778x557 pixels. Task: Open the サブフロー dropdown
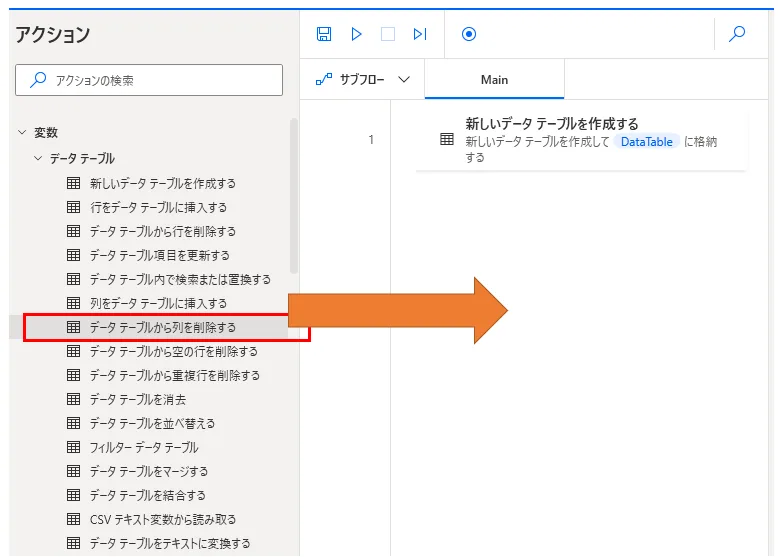[362, 80]
